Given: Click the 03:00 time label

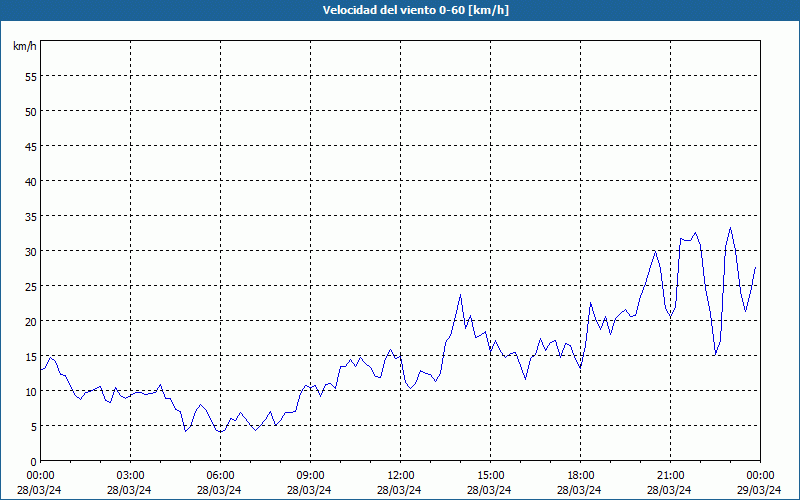Looking at the screenshot, I should 130,476.
